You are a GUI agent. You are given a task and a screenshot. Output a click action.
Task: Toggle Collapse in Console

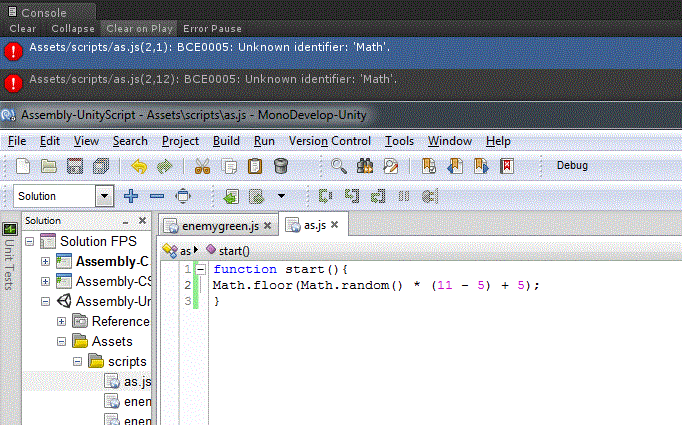(73, 29)
